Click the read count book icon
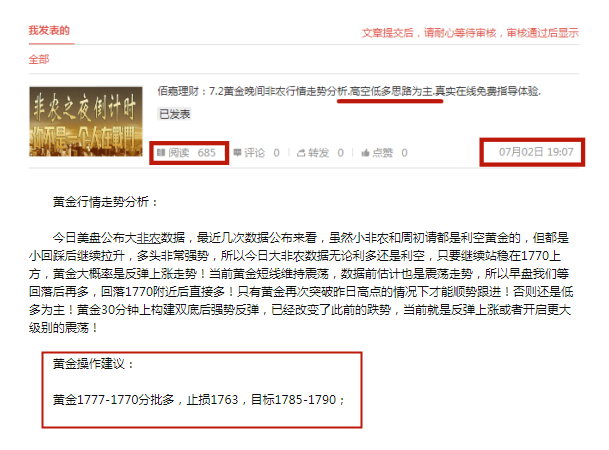The image size is (609, 450). tap(161, 153)
